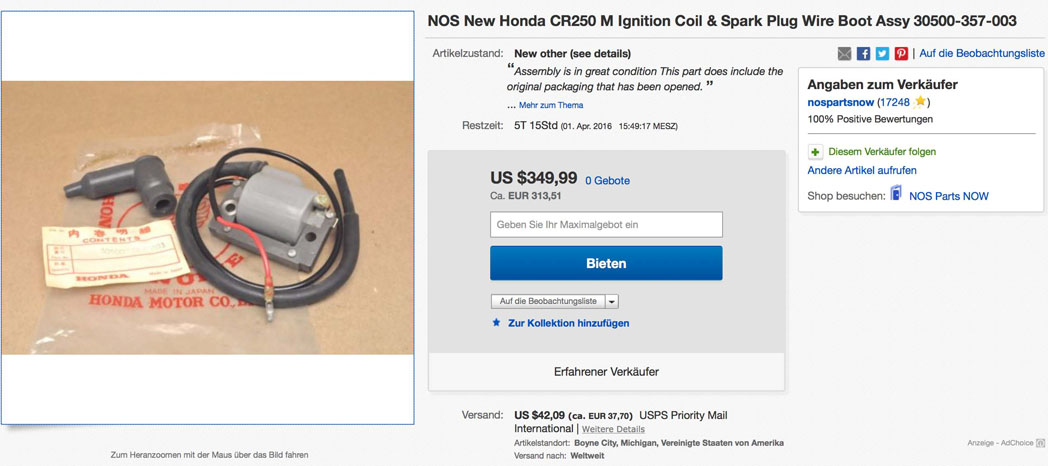Click 'Andere Artikel aufrufen' link

coord(861,170)
